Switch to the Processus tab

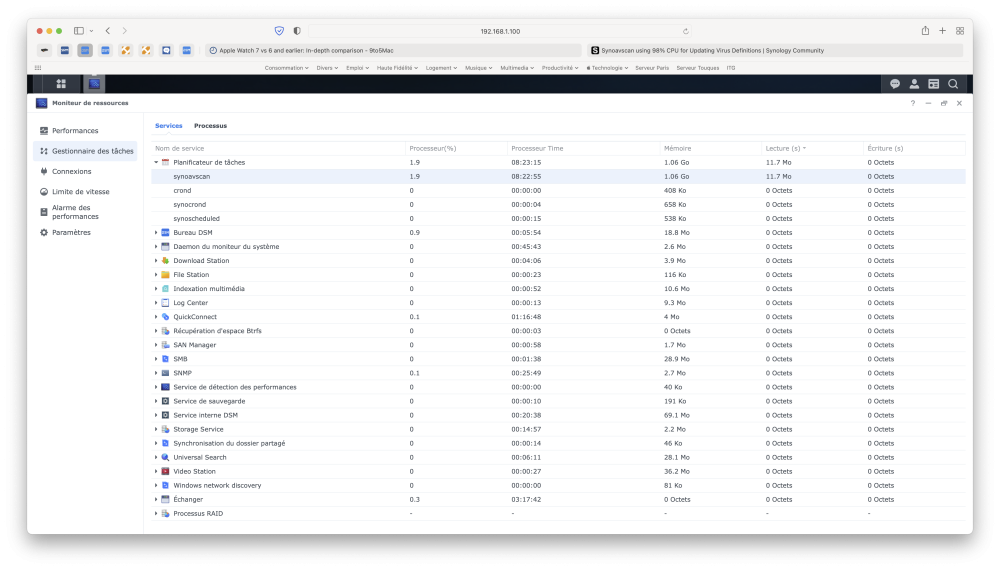[x=210, y=126]
